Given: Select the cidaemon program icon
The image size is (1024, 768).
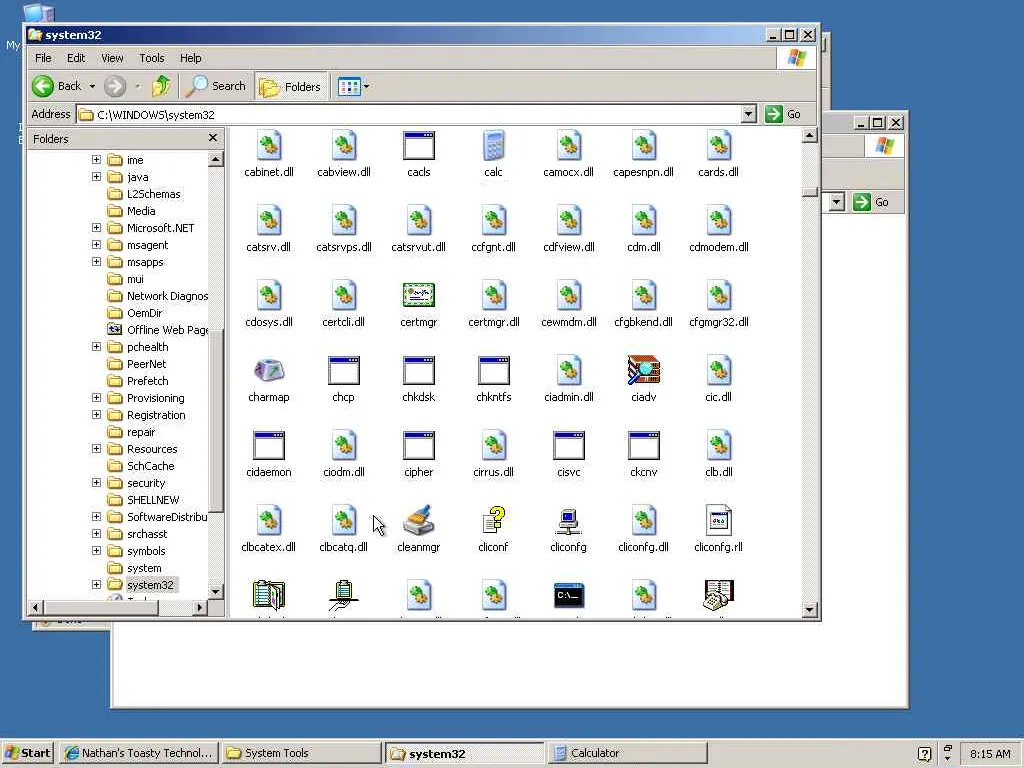Looking at the screenshot, I should (x=268, y=445).
